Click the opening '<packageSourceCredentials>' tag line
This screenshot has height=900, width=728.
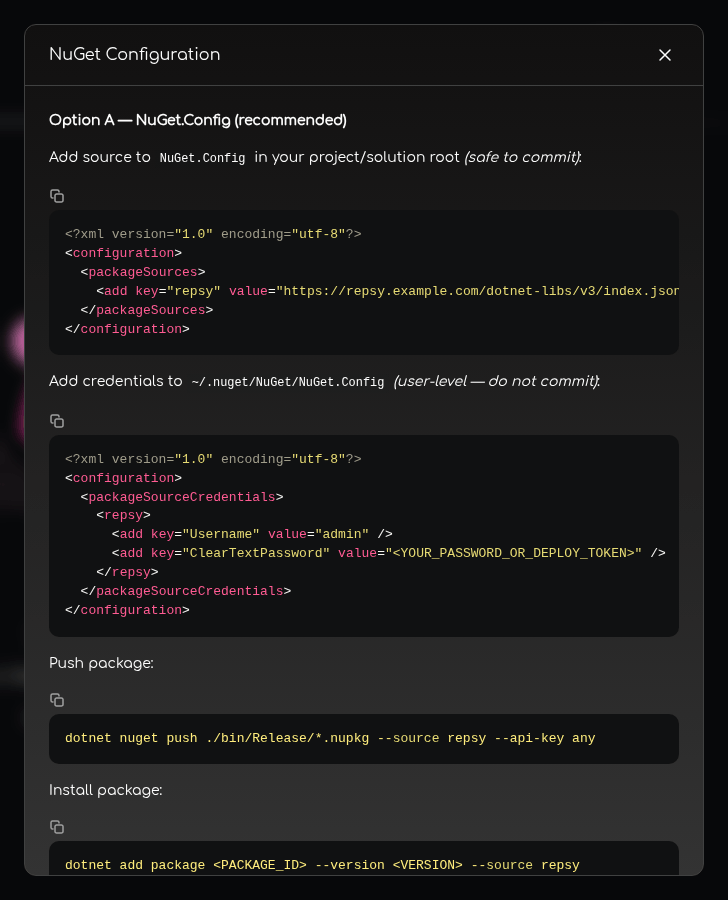pos(182,497)
